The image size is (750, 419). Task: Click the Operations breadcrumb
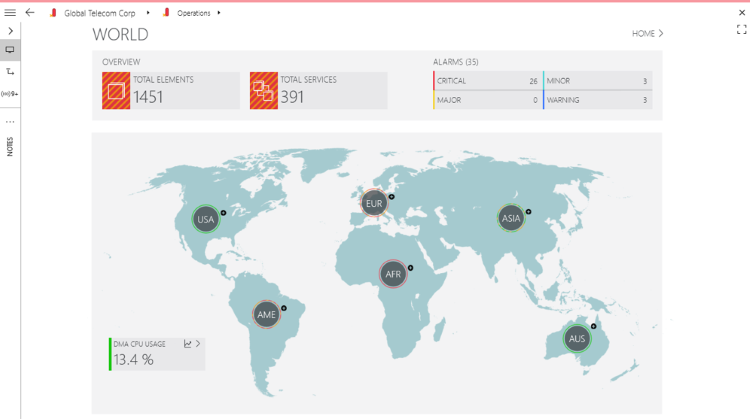pos(192,13)
